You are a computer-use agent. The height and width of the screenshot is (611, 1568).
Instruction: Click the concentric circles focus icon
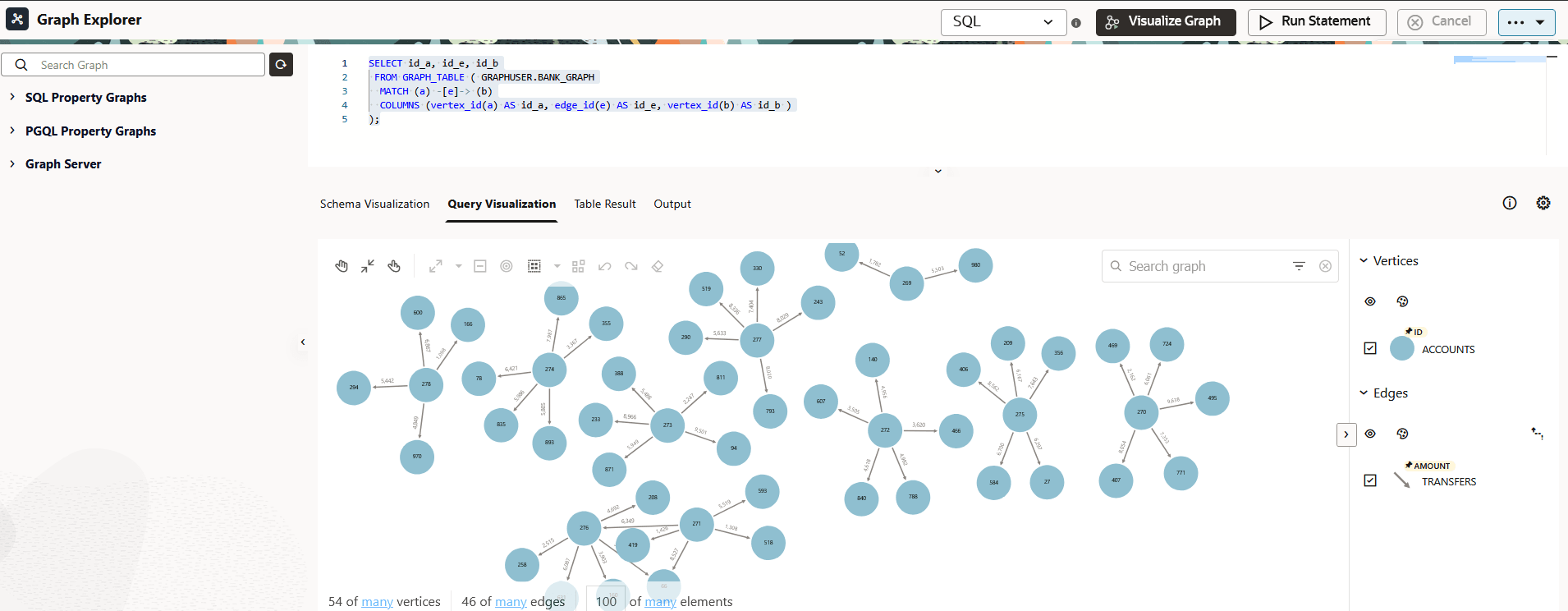[507, 266]
